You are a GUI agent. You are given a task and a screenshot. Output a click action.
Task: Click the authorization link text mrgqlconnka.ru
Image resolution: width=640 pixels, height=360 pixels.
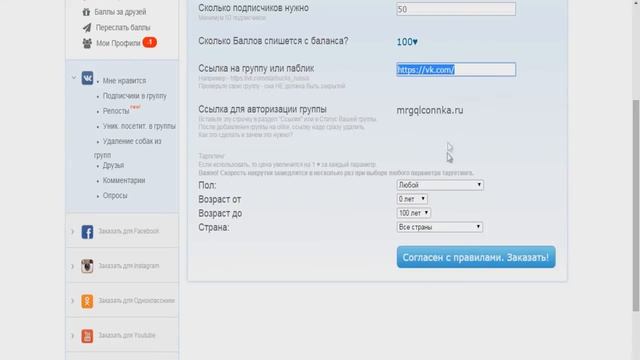[430, 110]
